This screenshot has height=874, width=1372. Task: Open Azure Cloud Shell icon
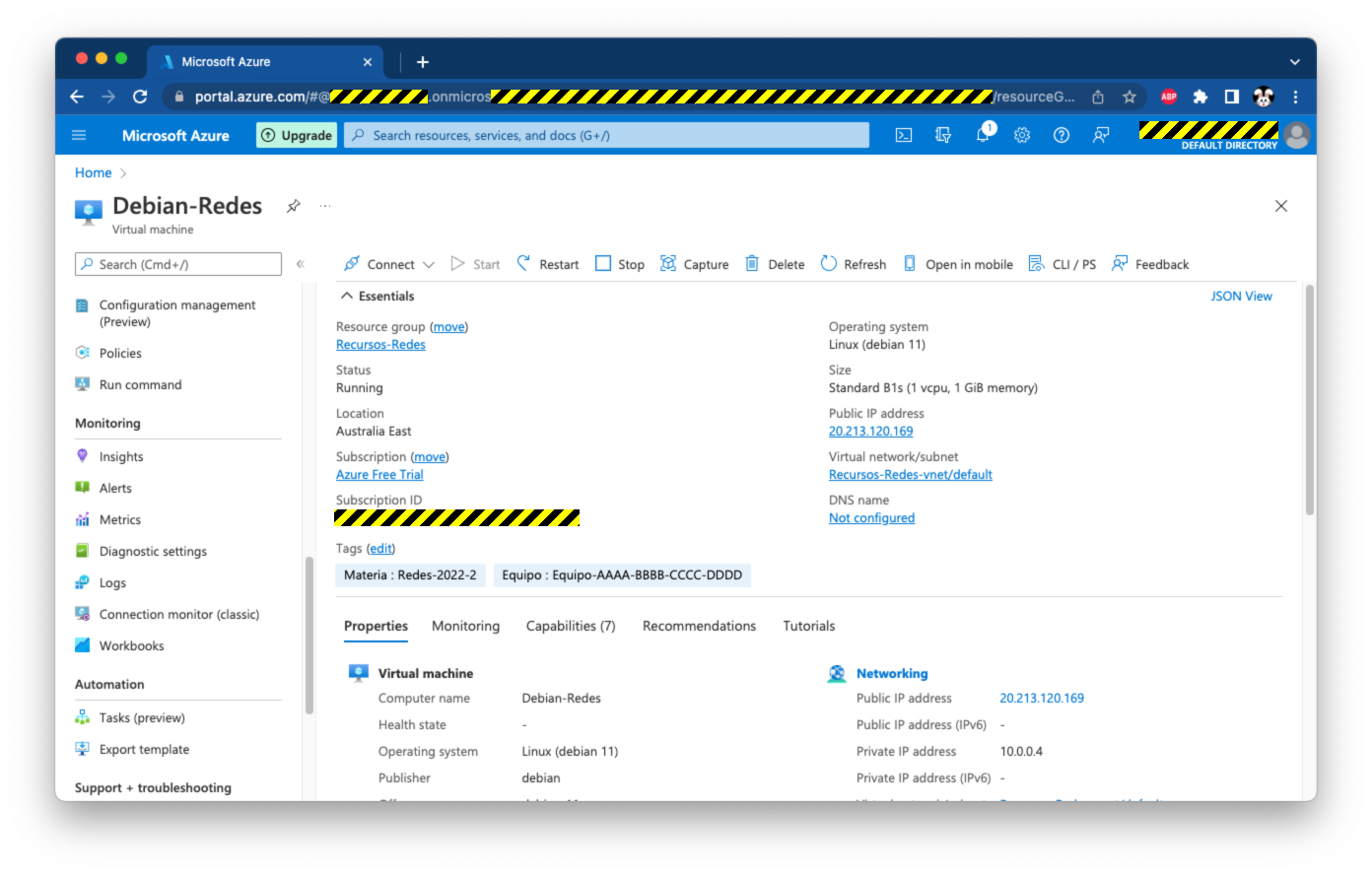coord(903,135)
